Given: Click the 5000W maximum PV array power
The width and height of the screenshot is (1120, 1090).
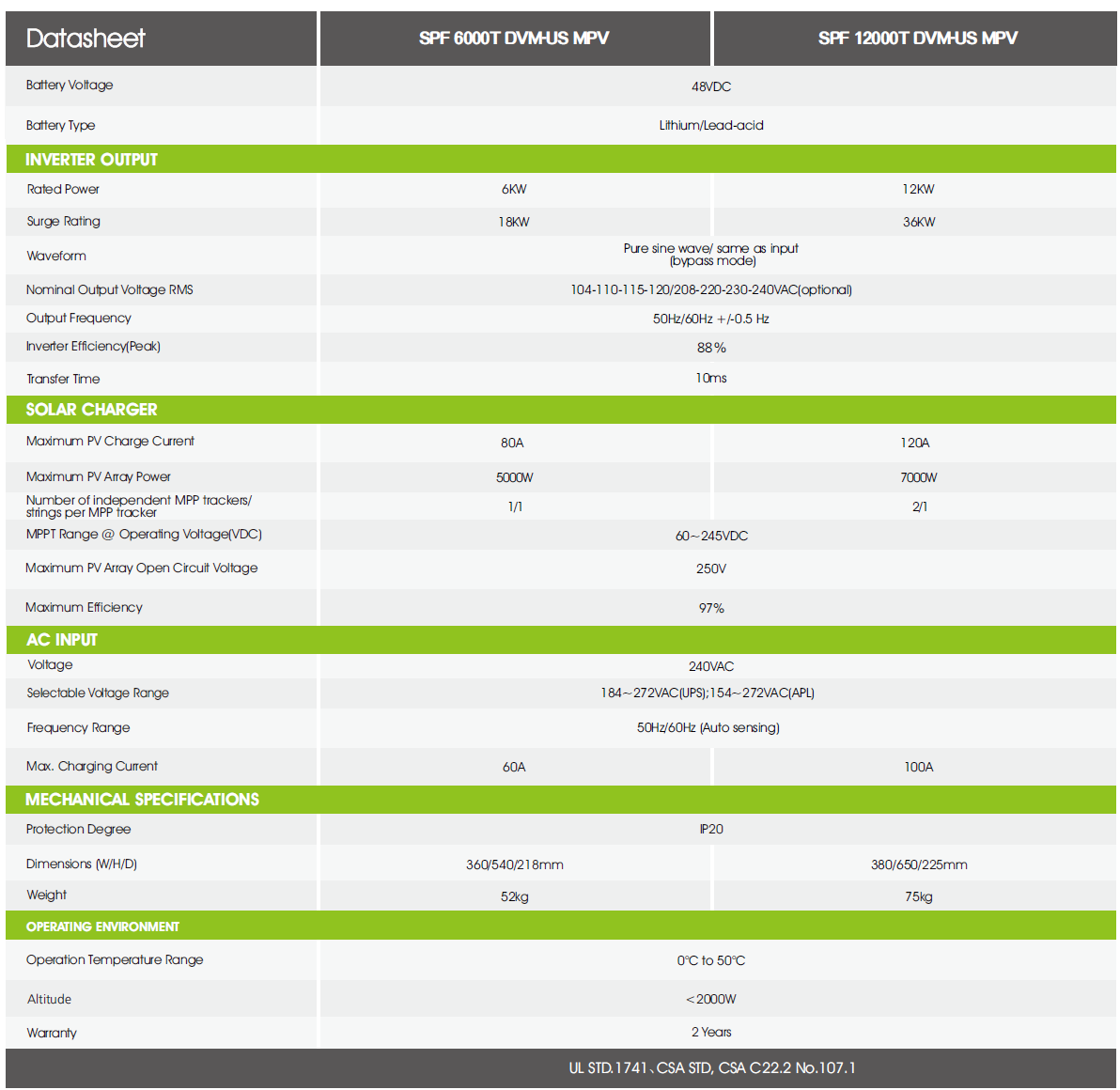Looking at the screenshot, I should [x=515, y=477].
